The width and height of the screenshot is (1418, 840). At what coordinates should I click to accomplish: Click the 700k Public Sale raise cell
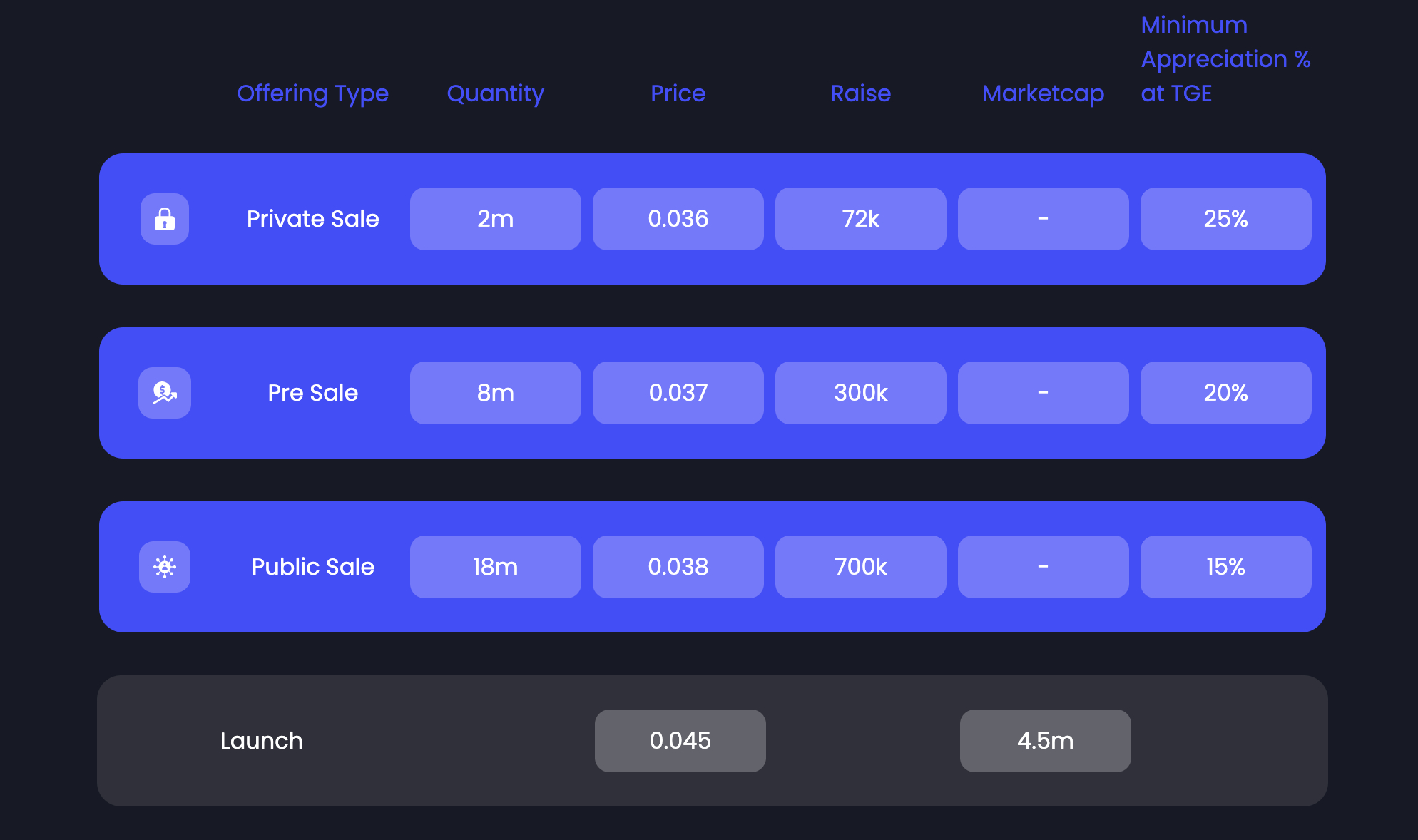860,567
